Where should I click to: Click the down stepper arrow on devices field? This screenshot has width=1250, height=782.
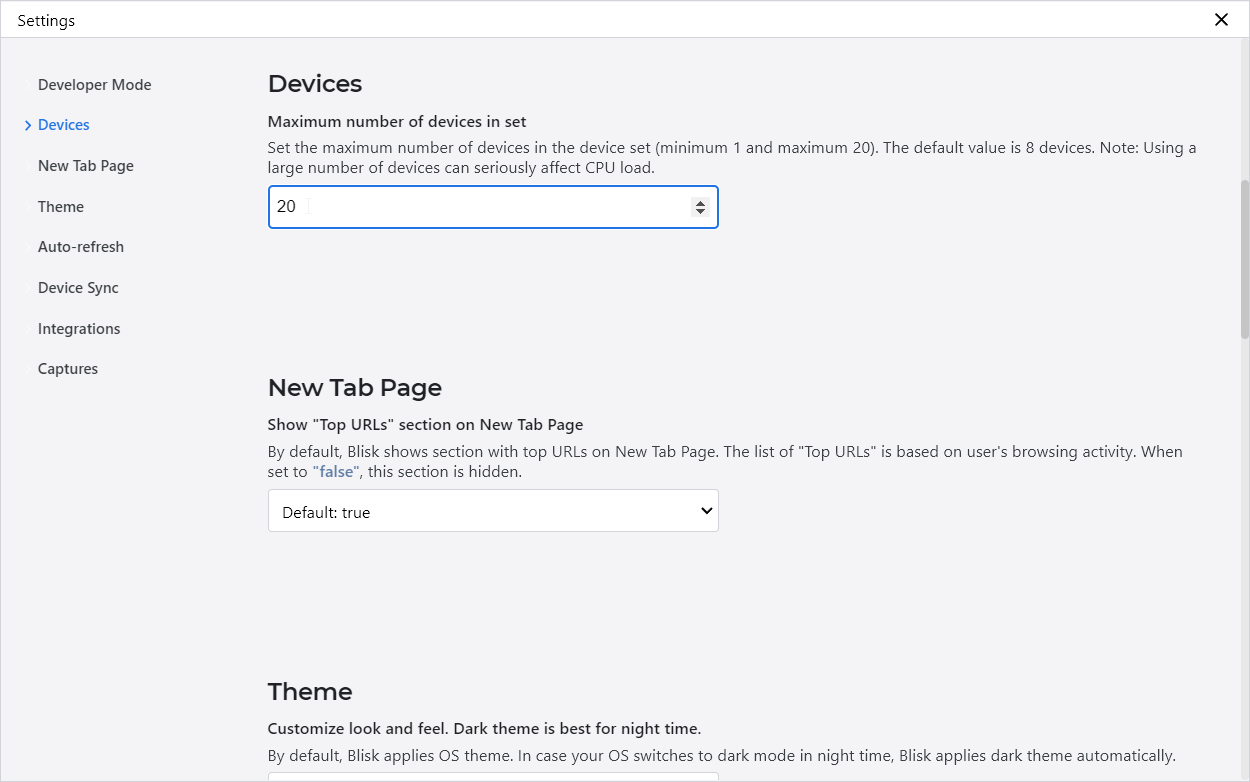699,212
